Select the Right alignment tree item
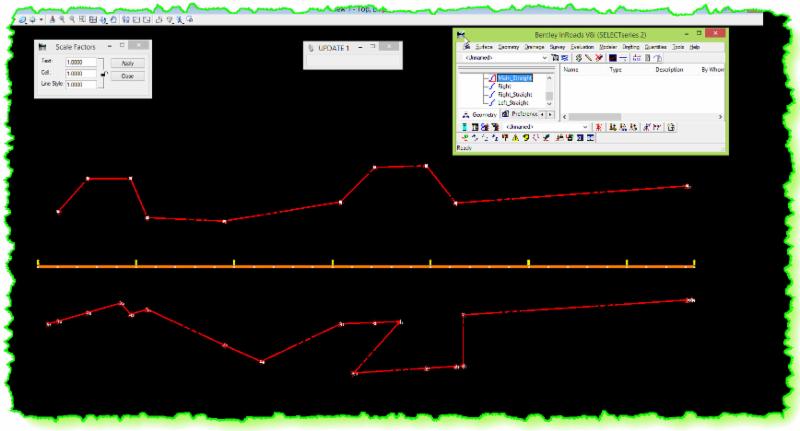The height and width of the screenshot is (431, 800). click(x=504, y=86)
